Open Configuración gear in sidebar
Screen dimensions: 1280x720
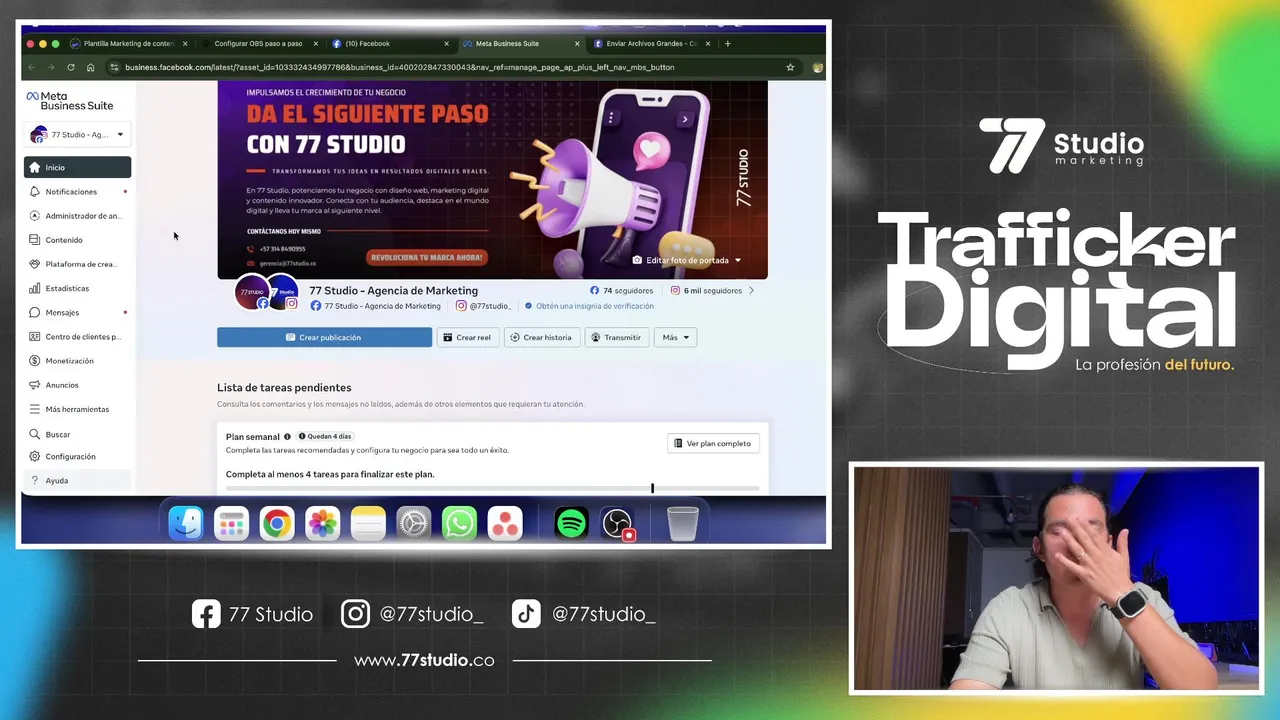[x=77, y=456]
